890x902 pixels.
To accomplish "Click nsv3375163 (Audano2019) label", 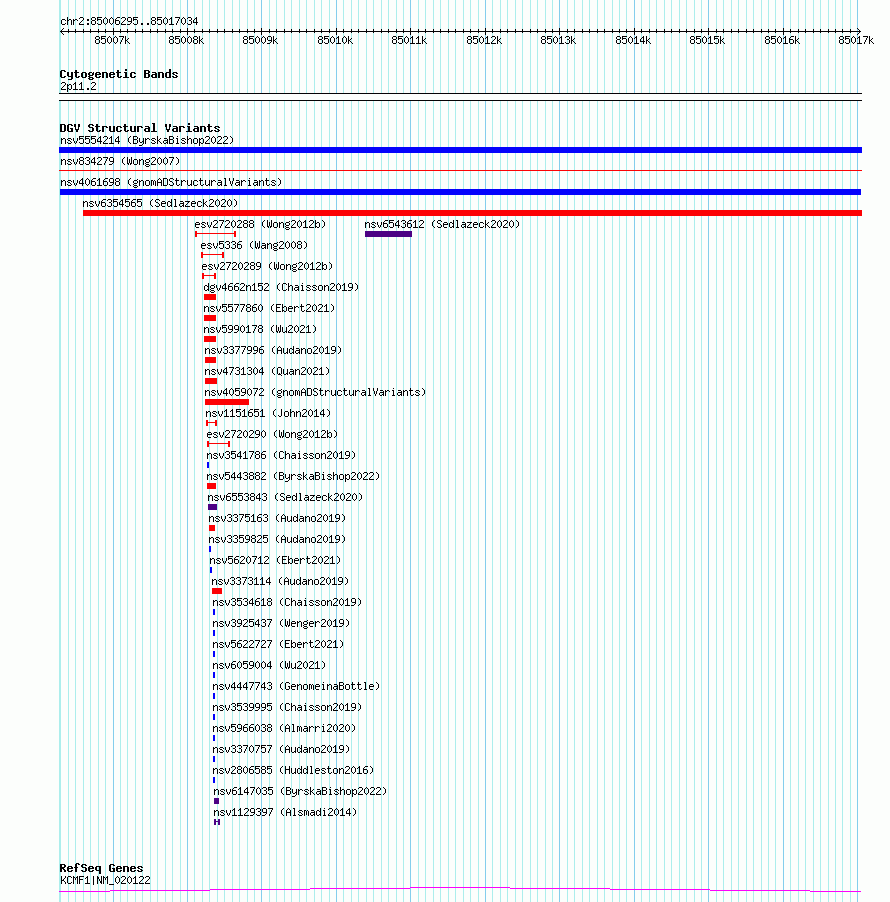I will (x=277, y=518).
